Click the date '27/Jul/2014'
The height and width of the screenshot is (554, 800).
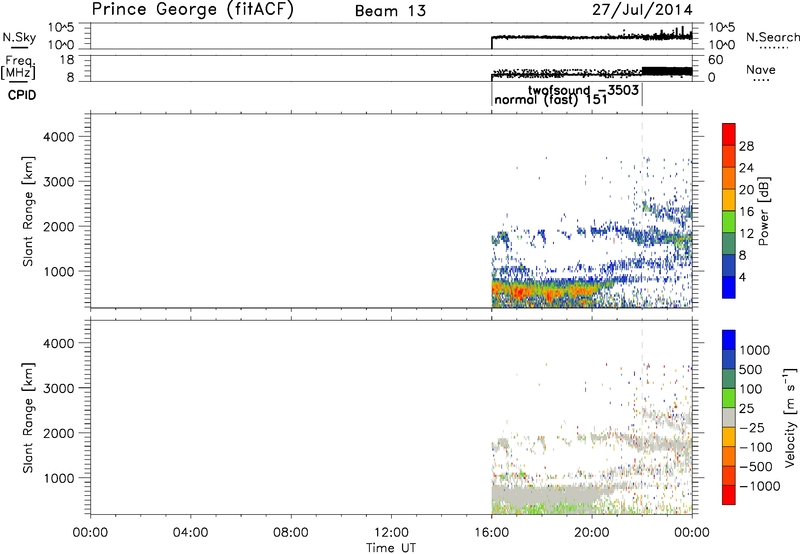point(642,10)
